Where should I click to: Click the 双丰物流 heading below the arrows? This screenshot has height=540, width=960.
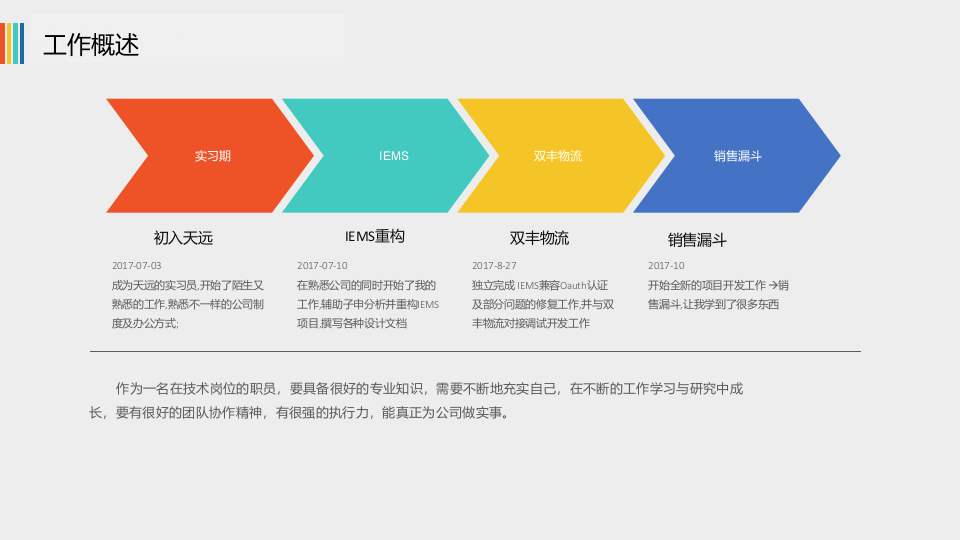click(539, 238)
